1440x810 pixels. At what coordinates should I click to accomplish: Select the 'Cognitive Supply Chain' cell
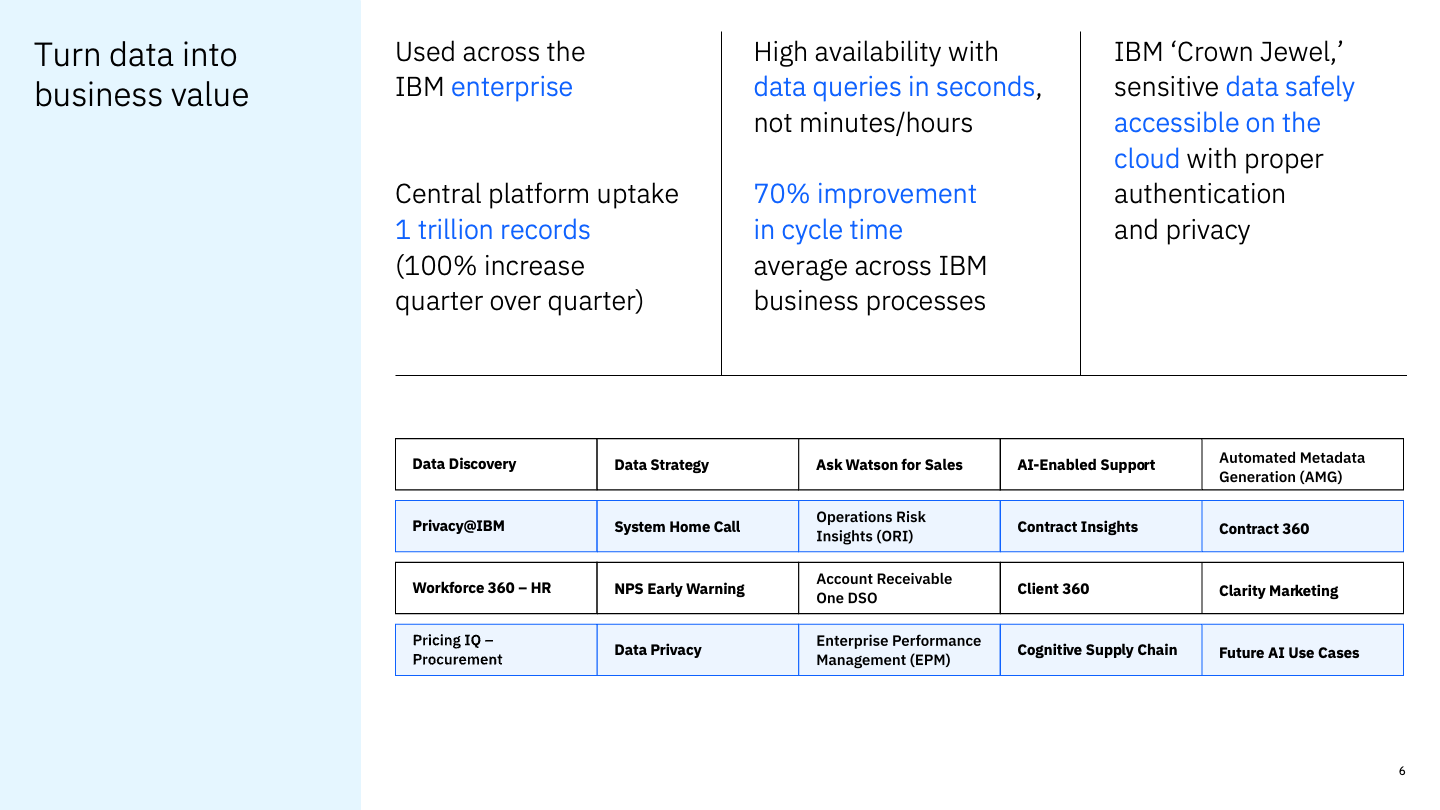click(1101, 650)
